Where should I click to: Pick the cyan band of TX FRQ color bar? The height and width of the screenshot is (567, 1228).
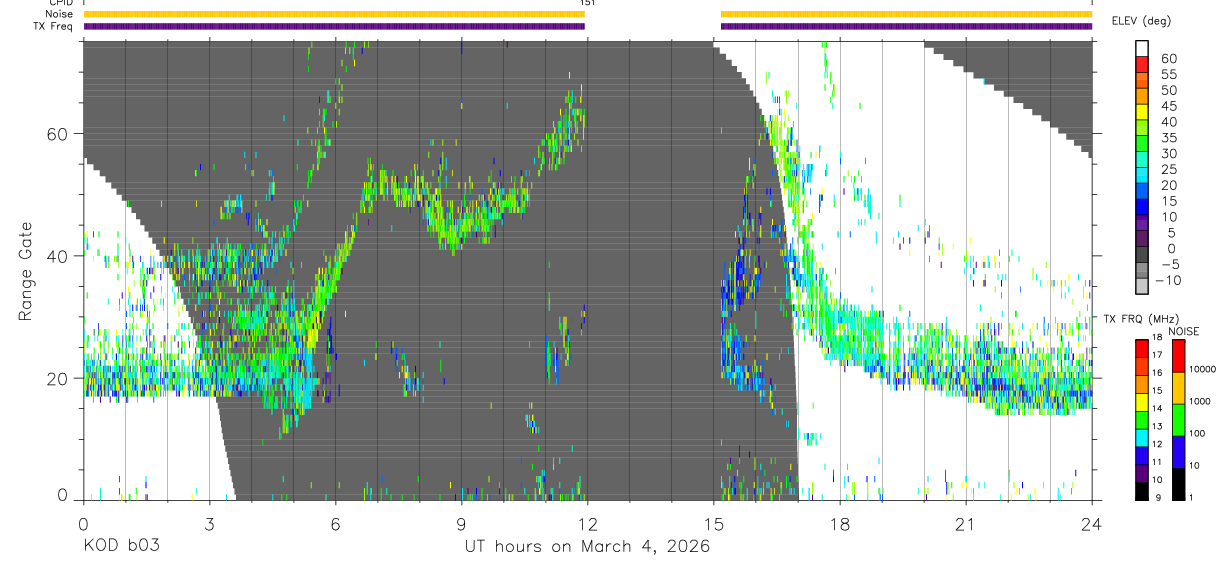point(1142,438)
